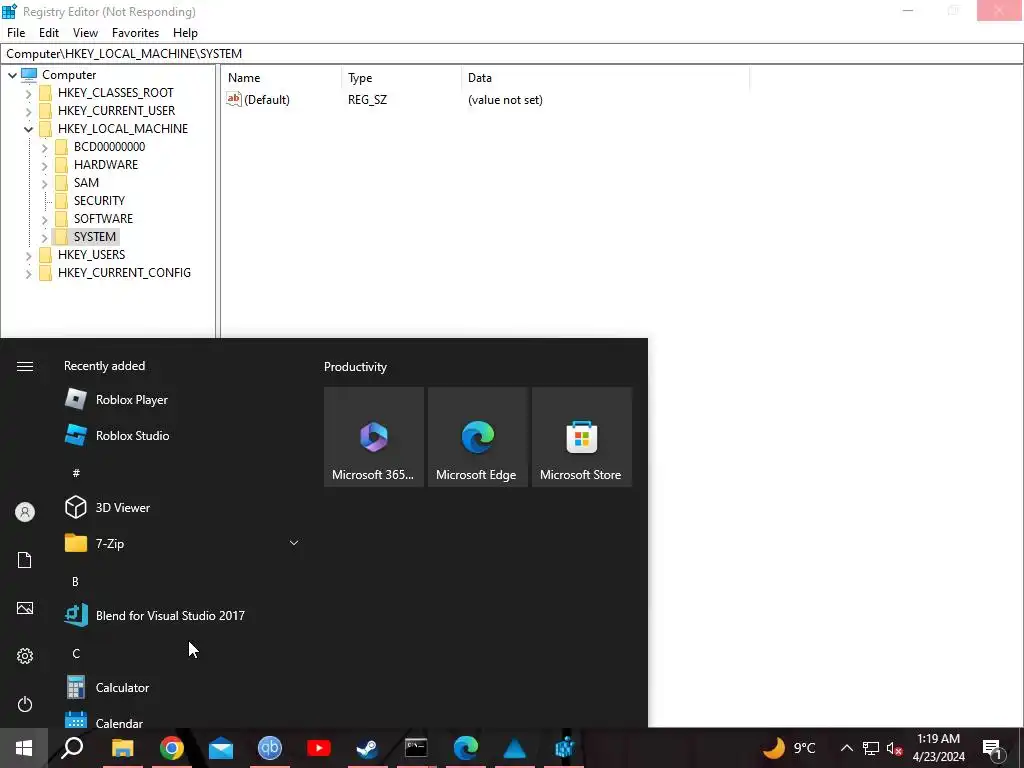Image resolution: width=1024 pixels, height=768 pixels.
Task: Open qBittorrent from the taskbar
Action: point(270,748)
